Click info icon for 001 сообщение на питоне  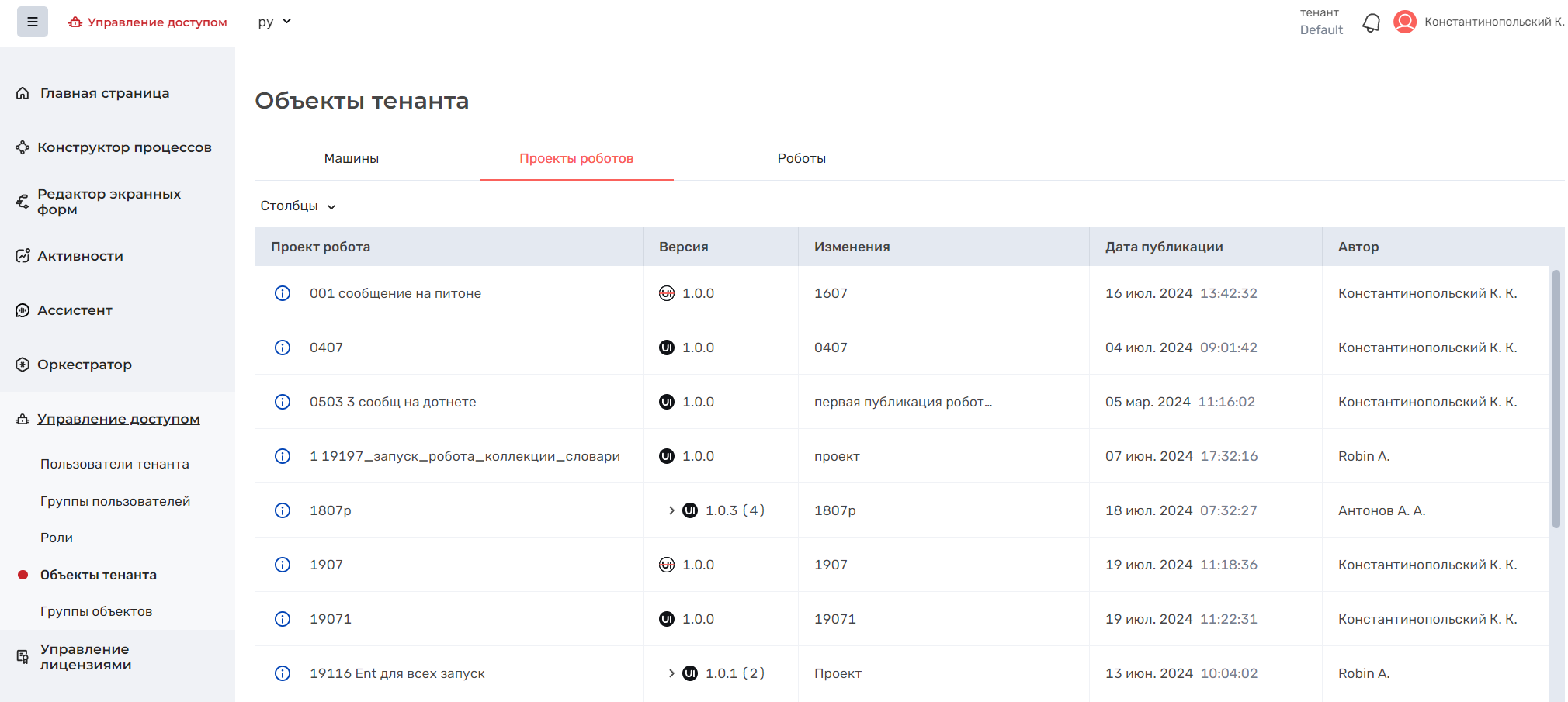pos(283,293)
